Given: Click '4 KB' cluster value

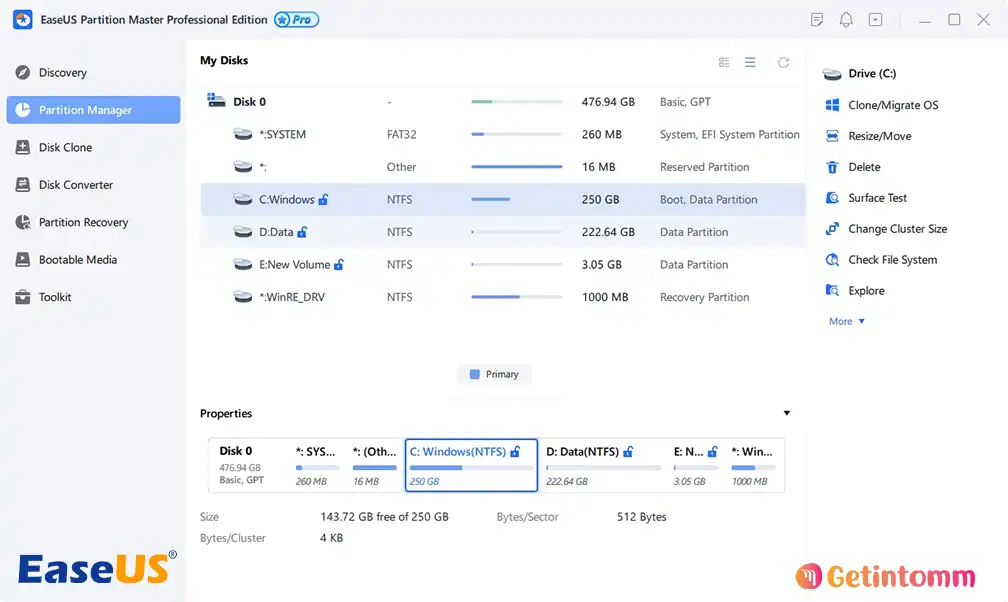Looking at the screenshot, I should (x=332, y=538).
